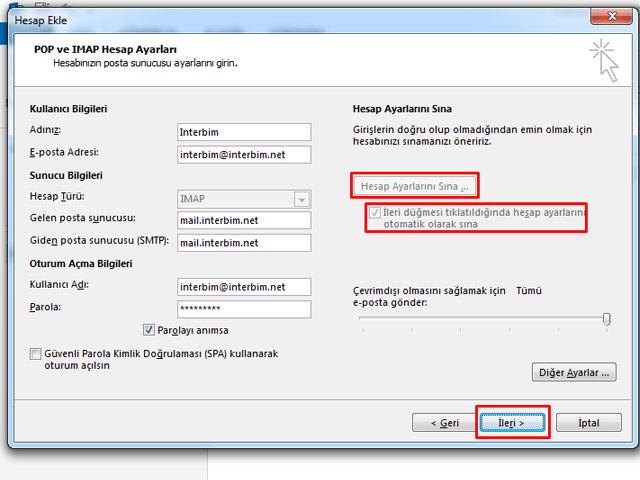This screenshot has height=480, width=640.
Task: Click the E-posta Adresi input field
Action: [x=244, y=154]
